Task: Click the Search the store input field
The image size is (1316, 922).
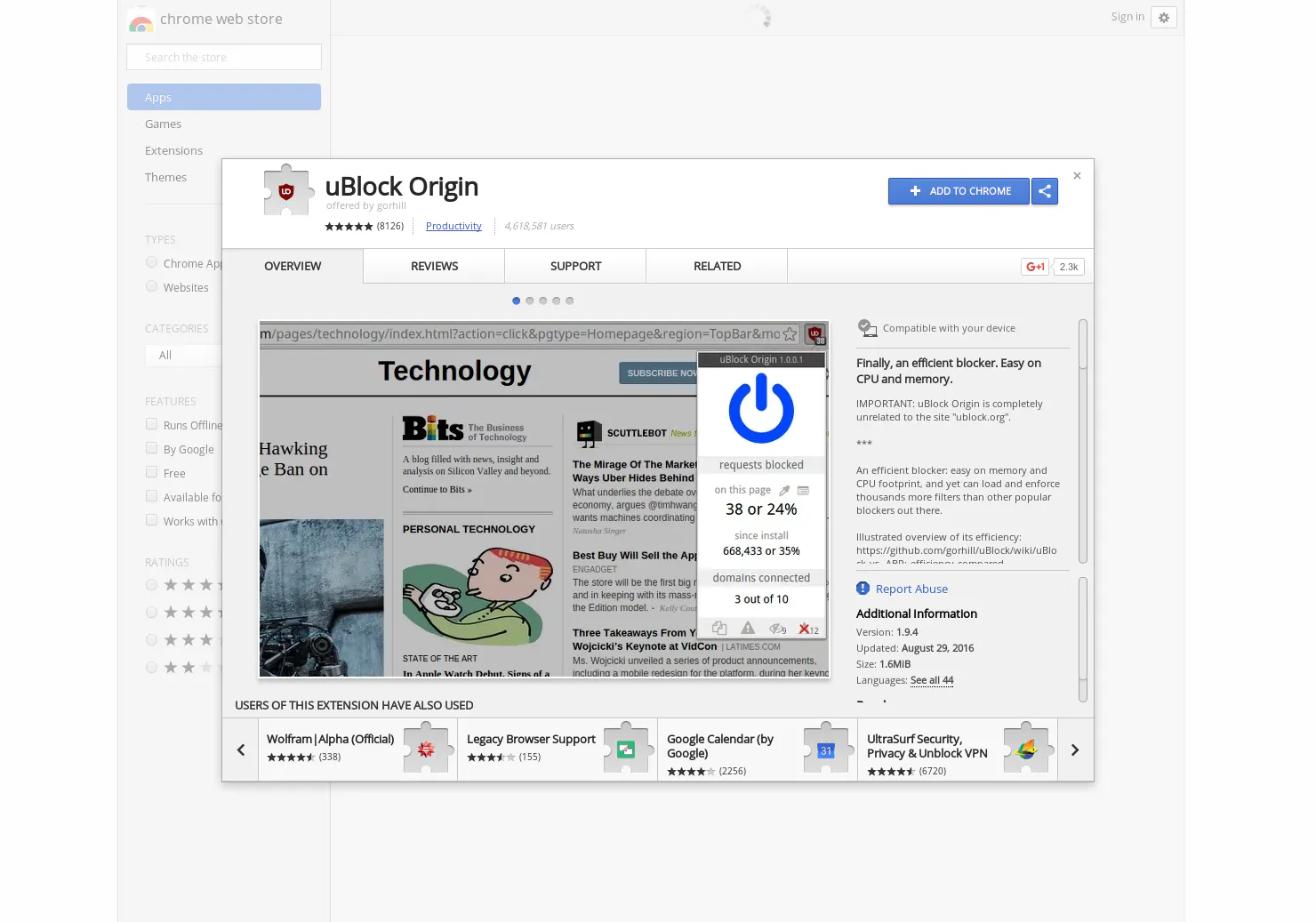Action: pyautogui.click(x=224, y=57)
